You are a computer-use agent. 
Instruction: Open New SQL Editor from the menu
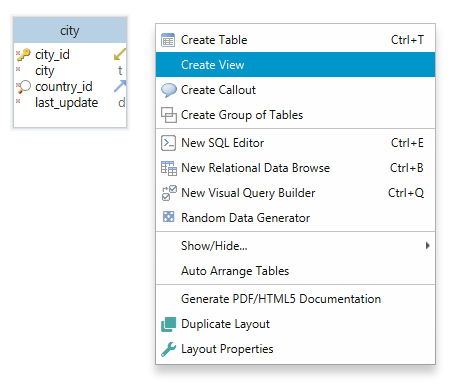[x=295, y=143]
